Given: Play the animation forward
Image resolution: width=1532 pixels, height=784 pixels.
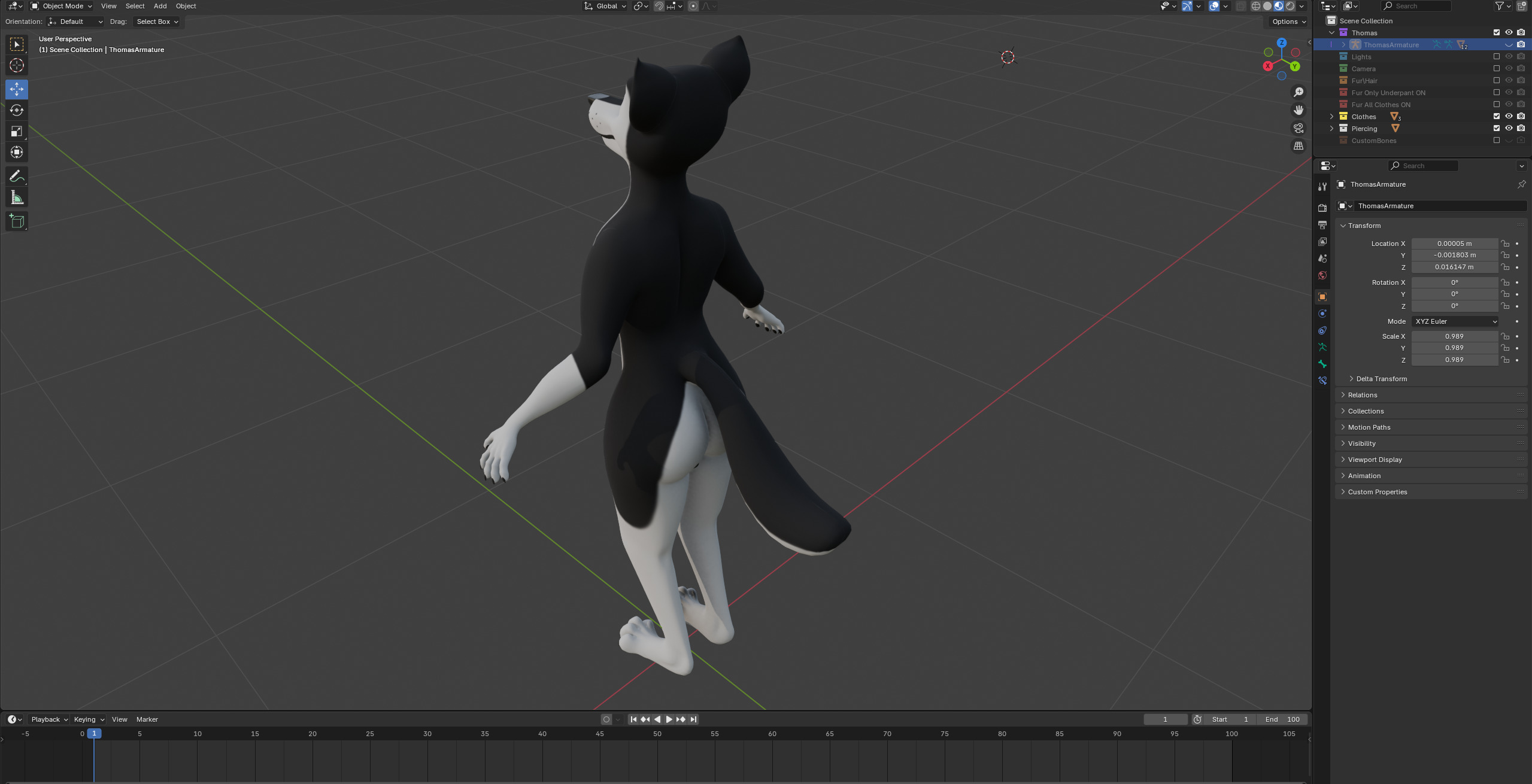Looking at the screenshot, I should point(669,719).
